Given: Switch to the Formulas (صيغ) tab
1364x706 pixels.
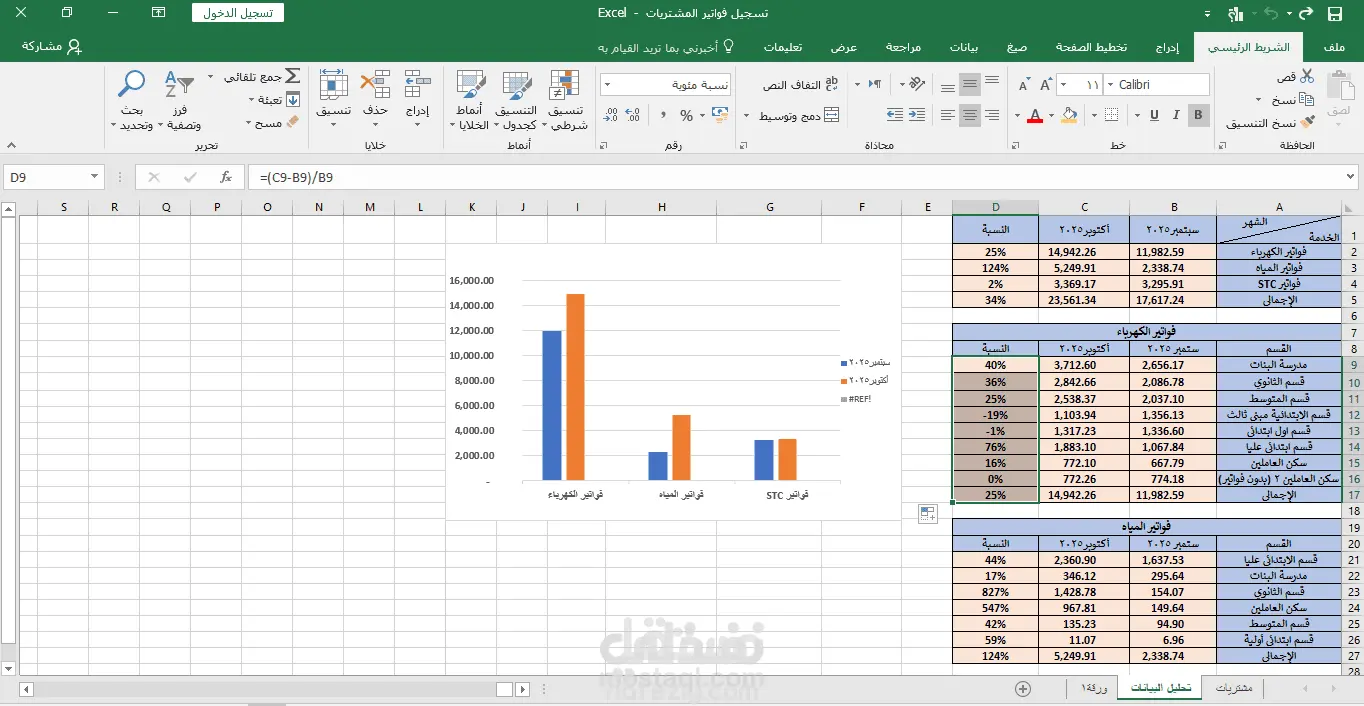Looking at the screenshot, I should (1017, 47).
